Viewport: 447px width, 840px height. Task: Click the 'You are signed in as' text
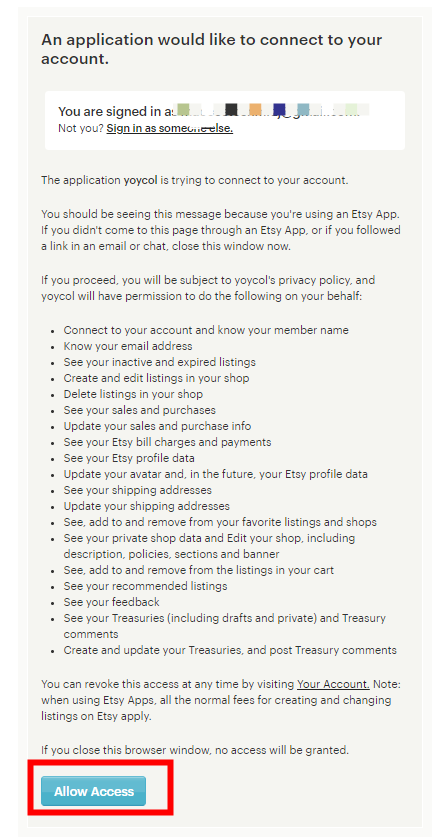115,111
